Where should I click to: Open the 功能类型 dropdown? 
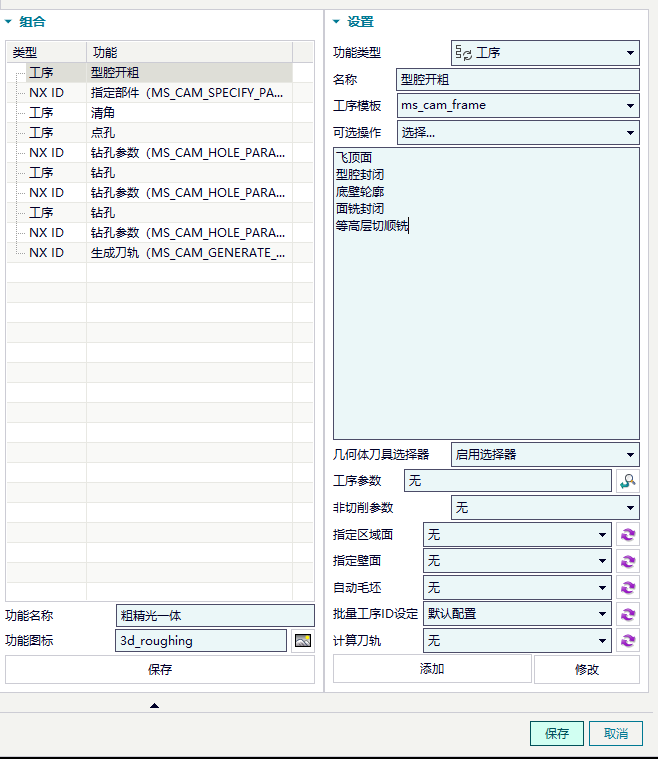coord(545,53)
